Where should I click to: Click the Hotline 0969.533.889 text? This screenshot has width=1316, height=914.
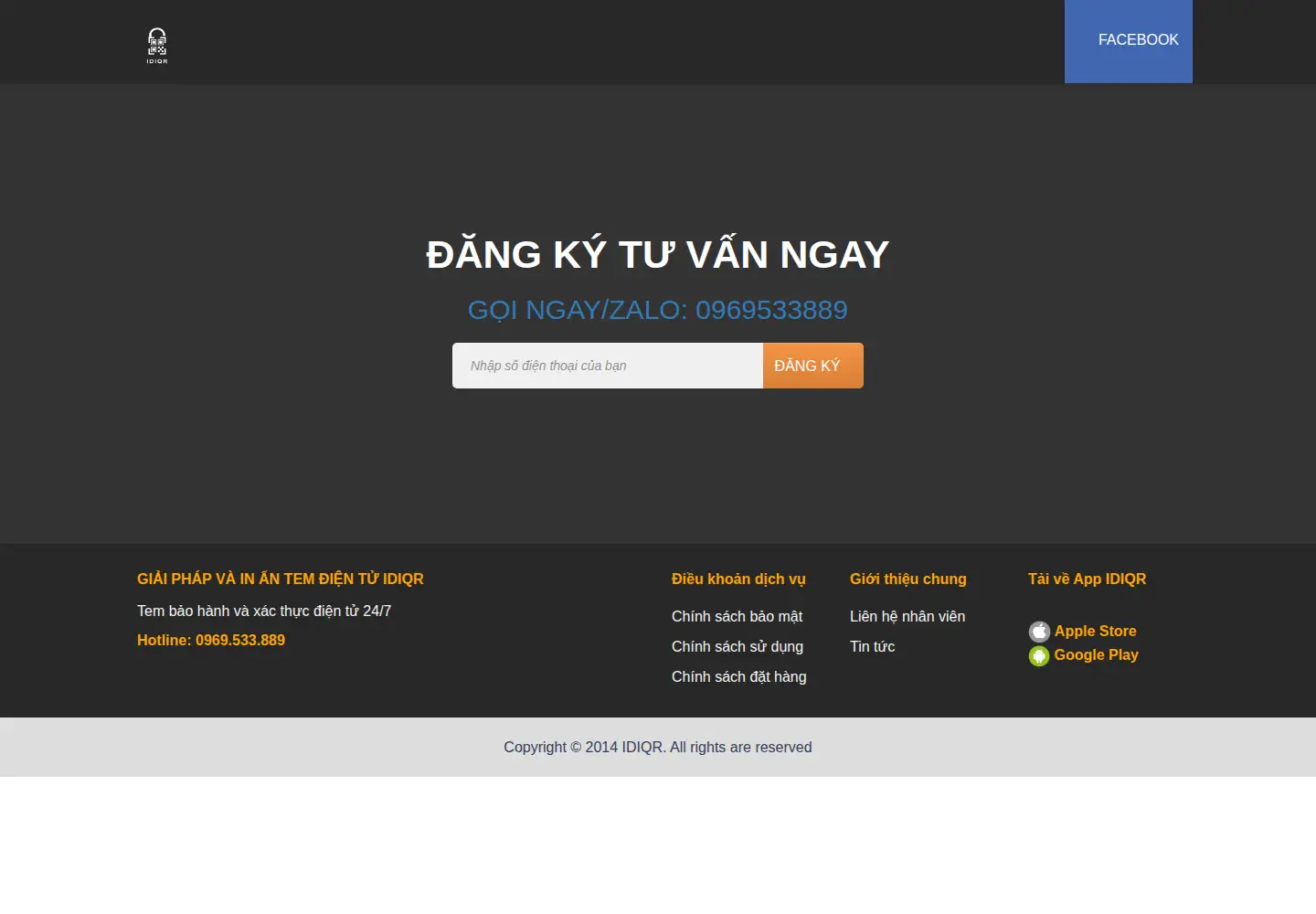211,640
